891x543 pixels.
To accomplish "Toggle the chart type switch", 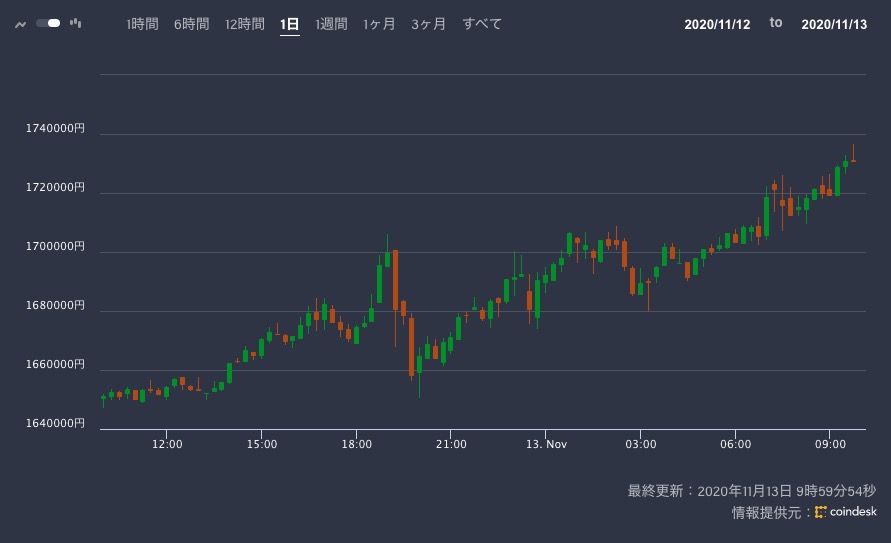I will click(48, 23).
